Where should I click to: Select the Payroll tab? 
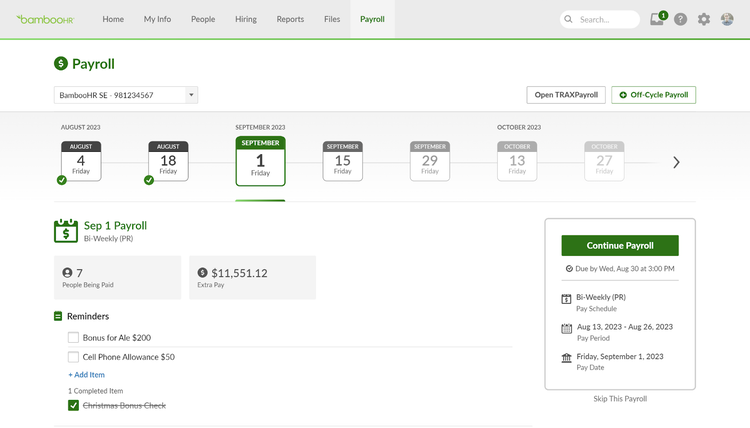pyautogui.click(x=372, y=19)
